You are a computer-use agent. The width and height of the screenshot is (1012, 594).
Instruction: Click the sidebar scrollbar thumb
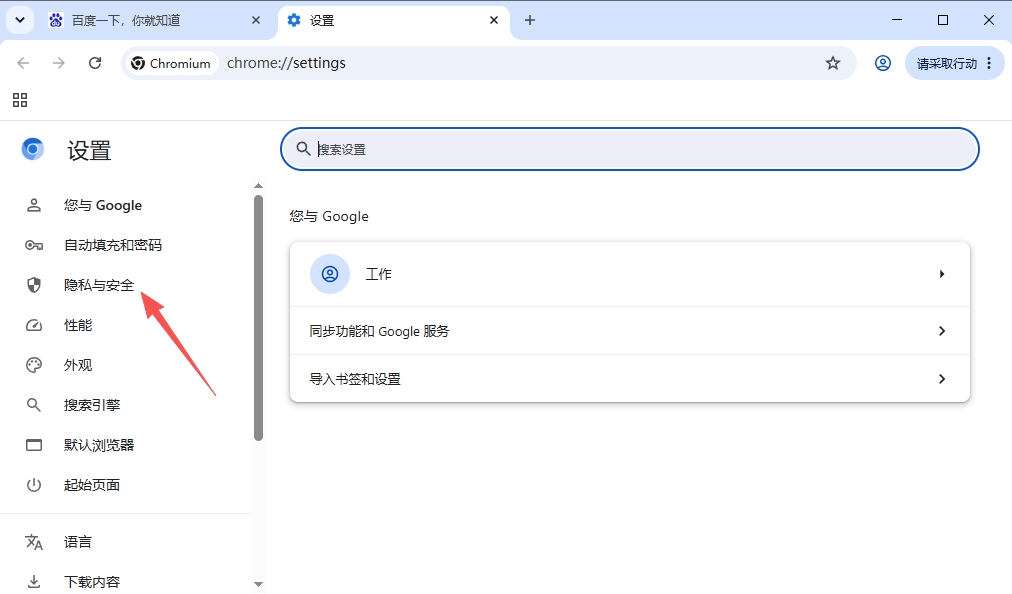click(x=258, y=318)
